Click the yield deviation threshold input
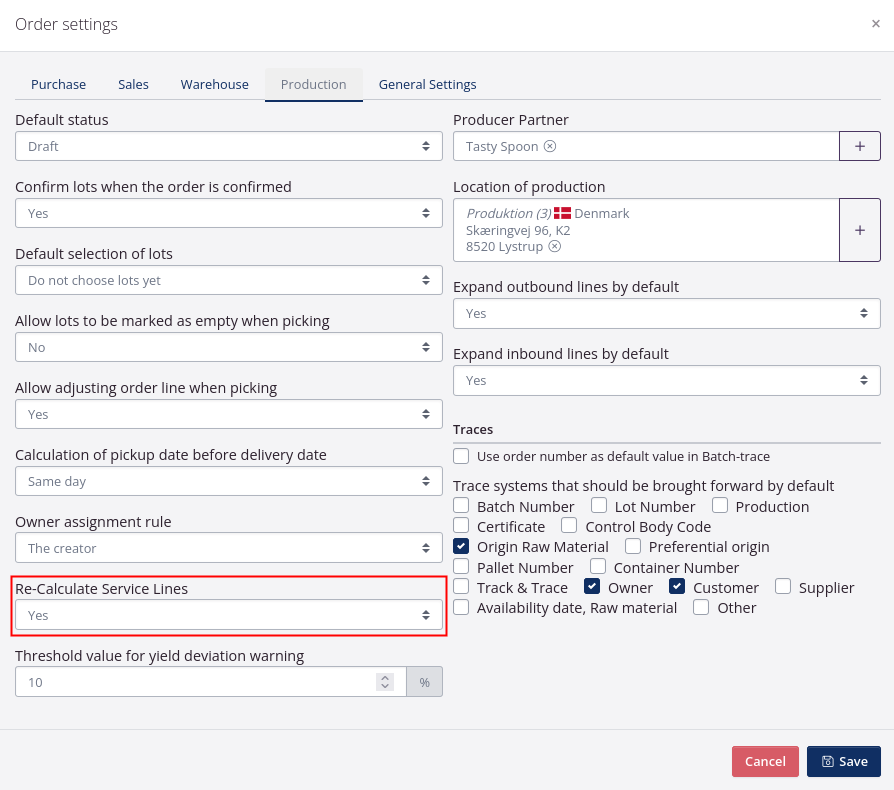 coord(195,682)
